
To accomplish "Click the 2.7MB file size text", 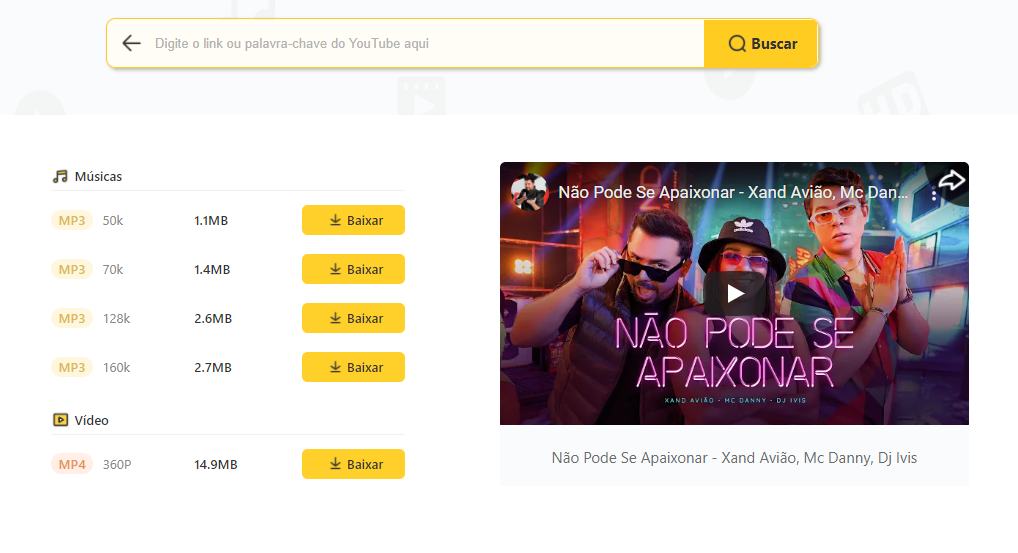I will (213, 367).
